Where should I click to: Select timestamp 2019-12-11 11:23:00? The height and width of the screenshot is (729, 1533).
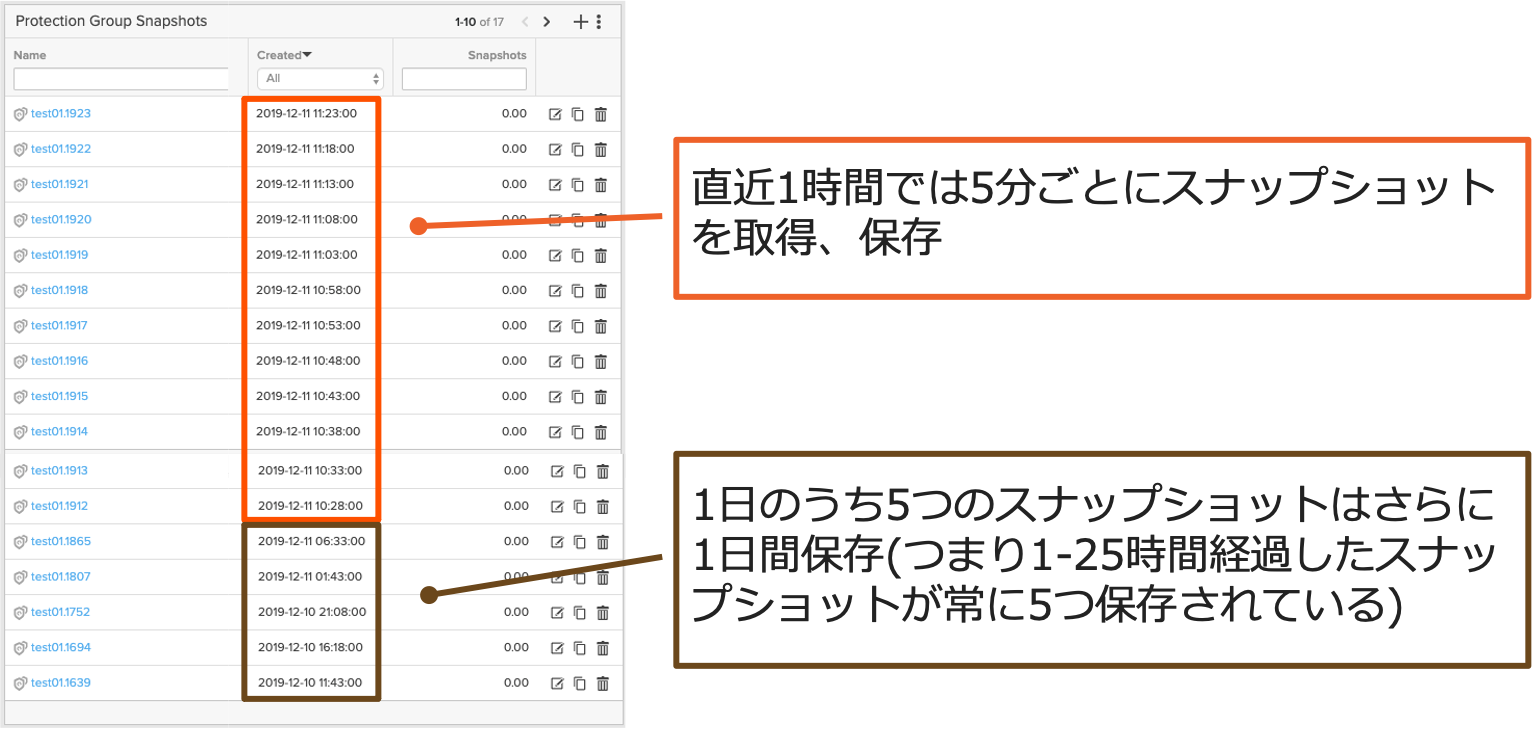[306, 114]
